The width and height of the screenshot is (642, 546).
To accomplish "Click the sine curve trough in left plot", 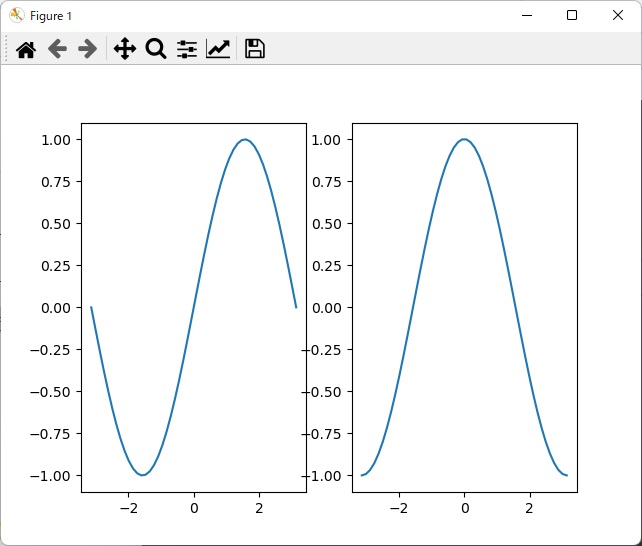I will click(143, 474).
